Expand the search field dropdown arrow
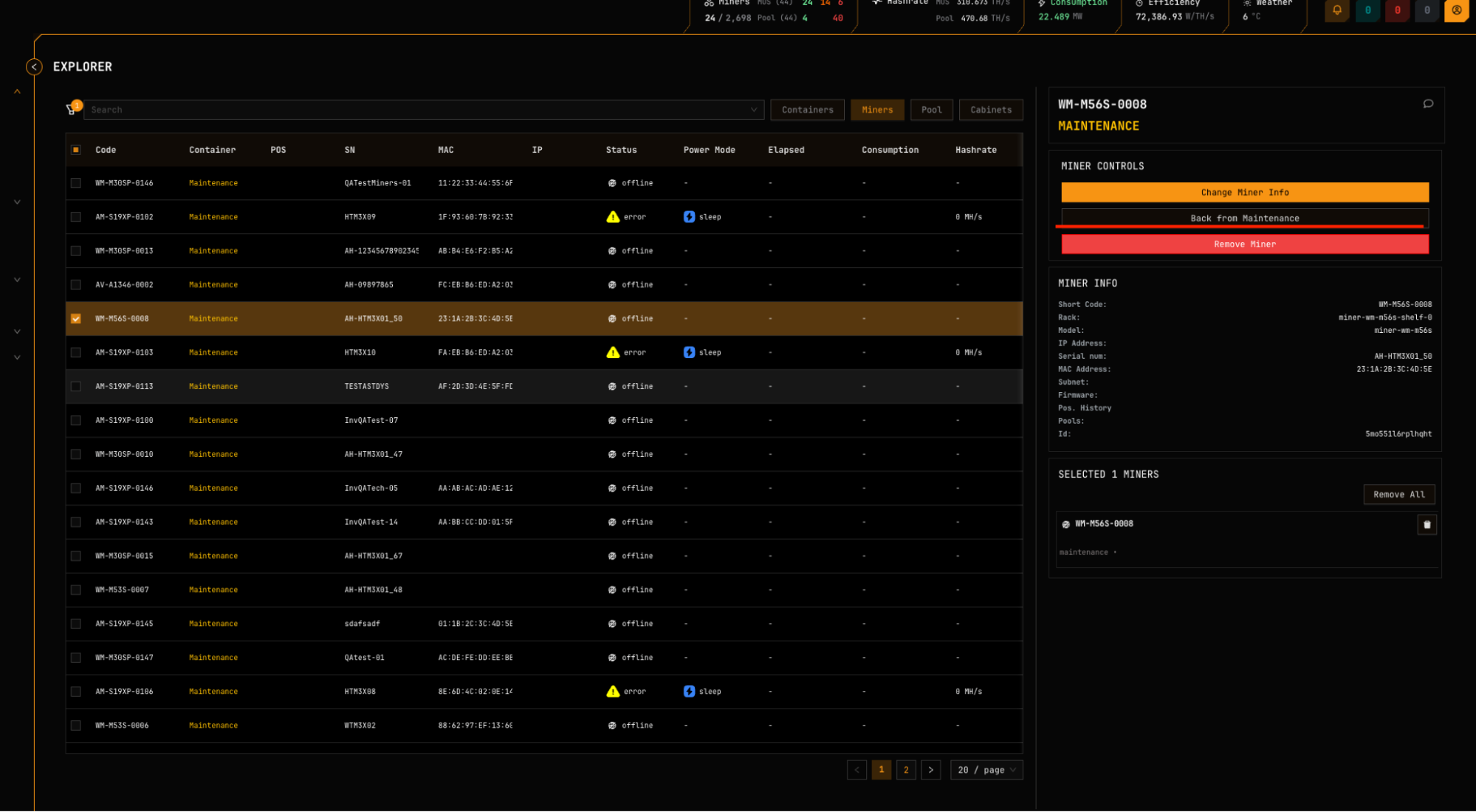Viewport: 1476px width, 812px height. 753,110
